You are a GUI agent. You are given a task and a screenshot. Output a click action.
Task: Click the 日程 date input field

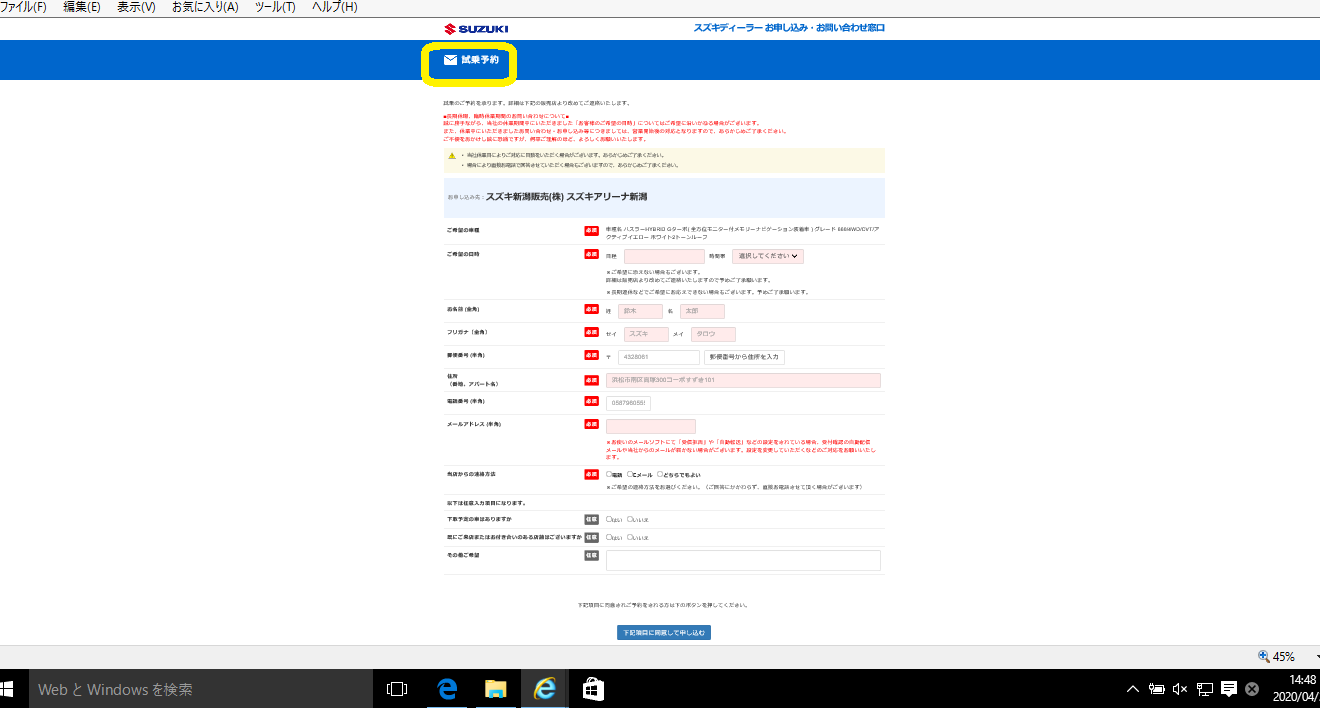(664, 256)
